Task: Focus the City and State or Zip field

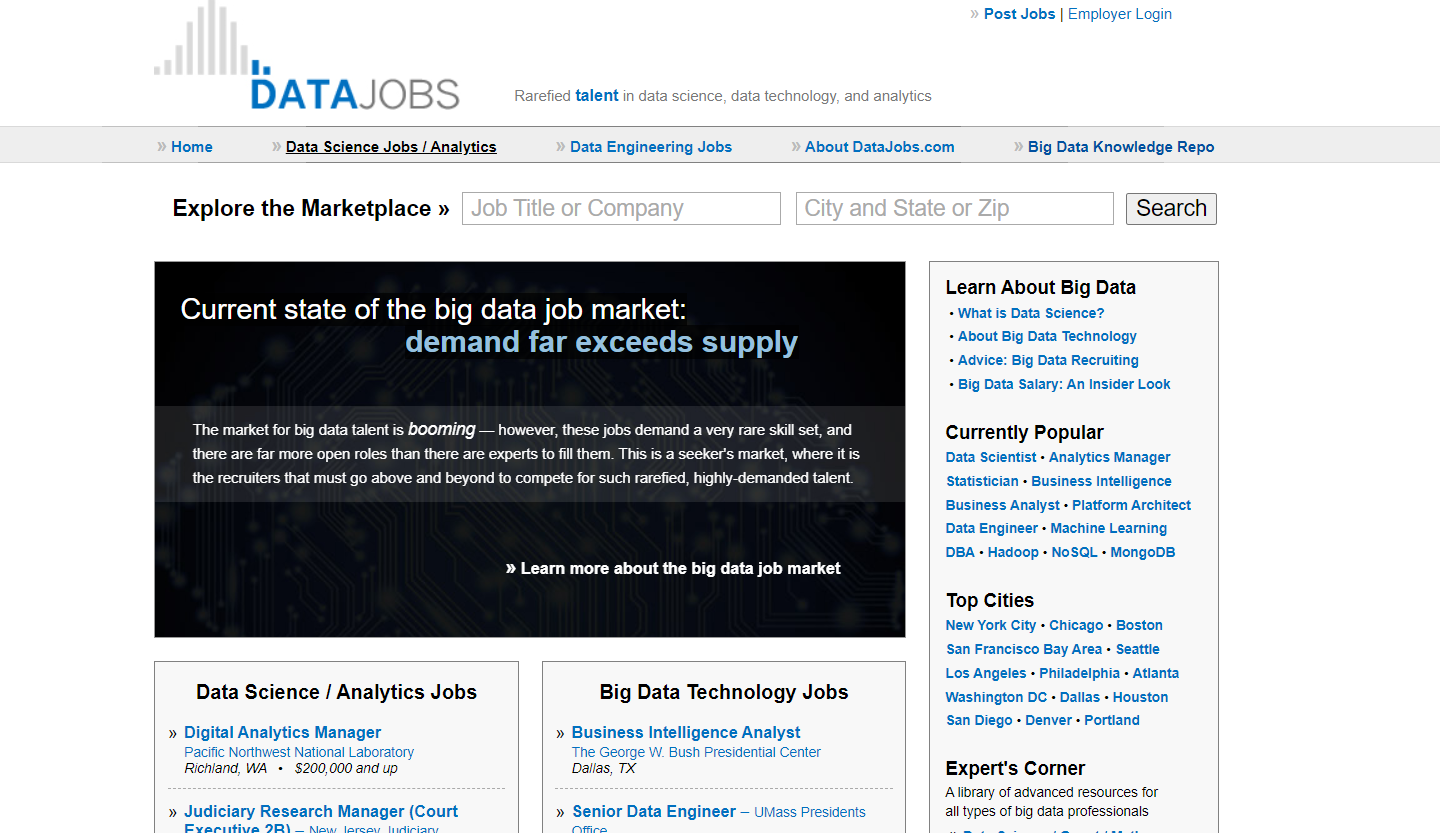Action: [x=954, y=208]
